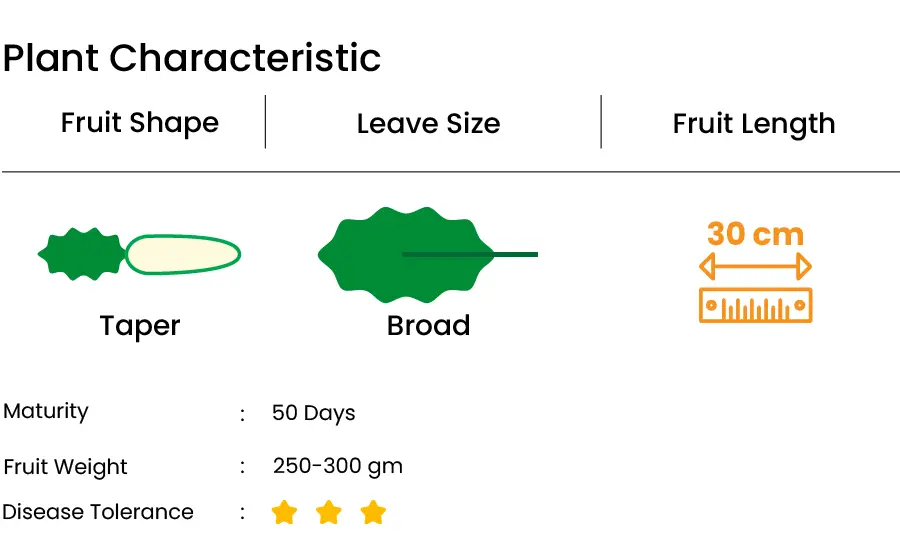Click the Disease Tolerance label
This screenshot has height=548, width=900.
[x=98, y=512]
